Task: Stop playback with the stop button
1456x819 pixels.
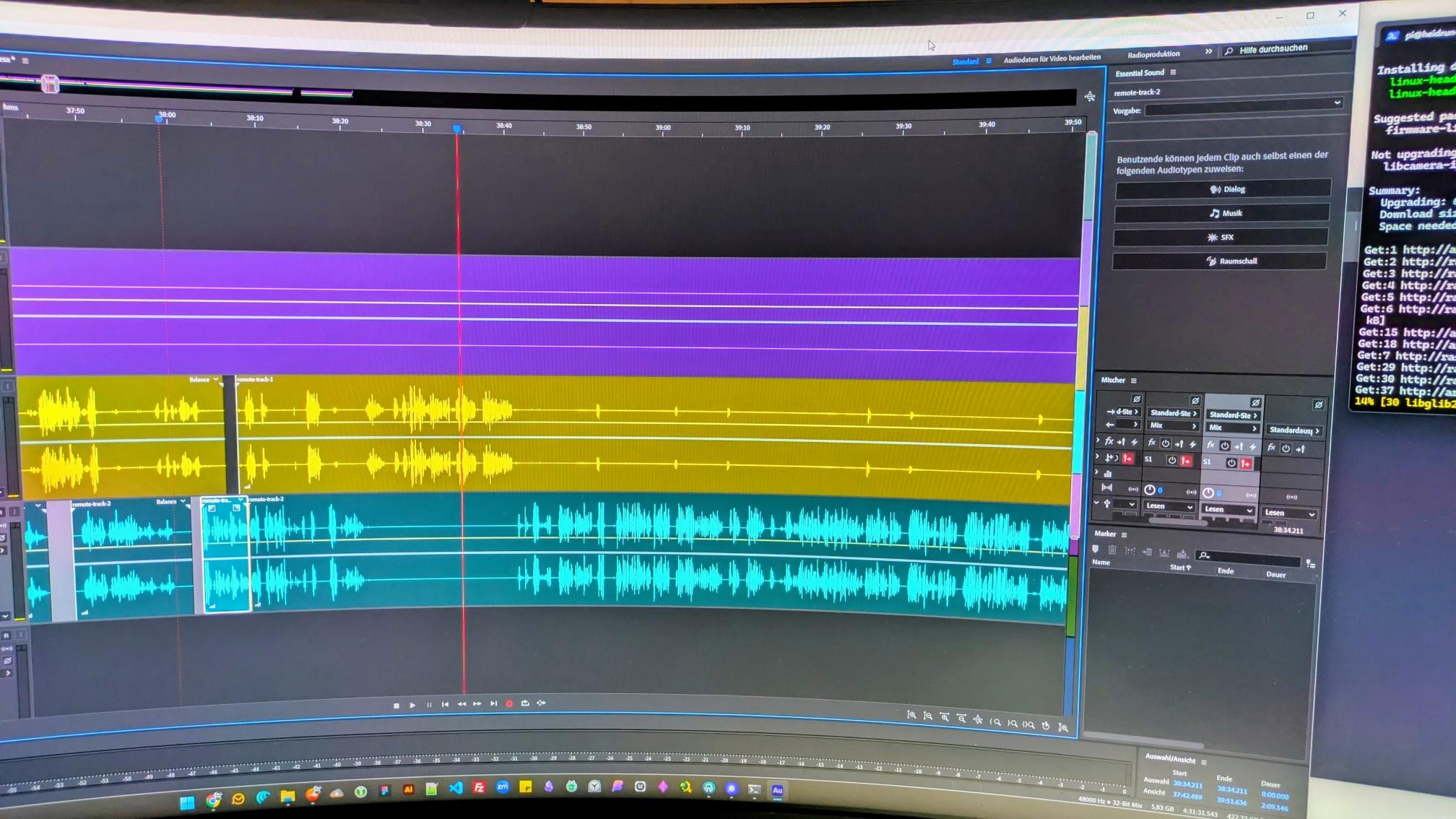Action: pos(396,706)
